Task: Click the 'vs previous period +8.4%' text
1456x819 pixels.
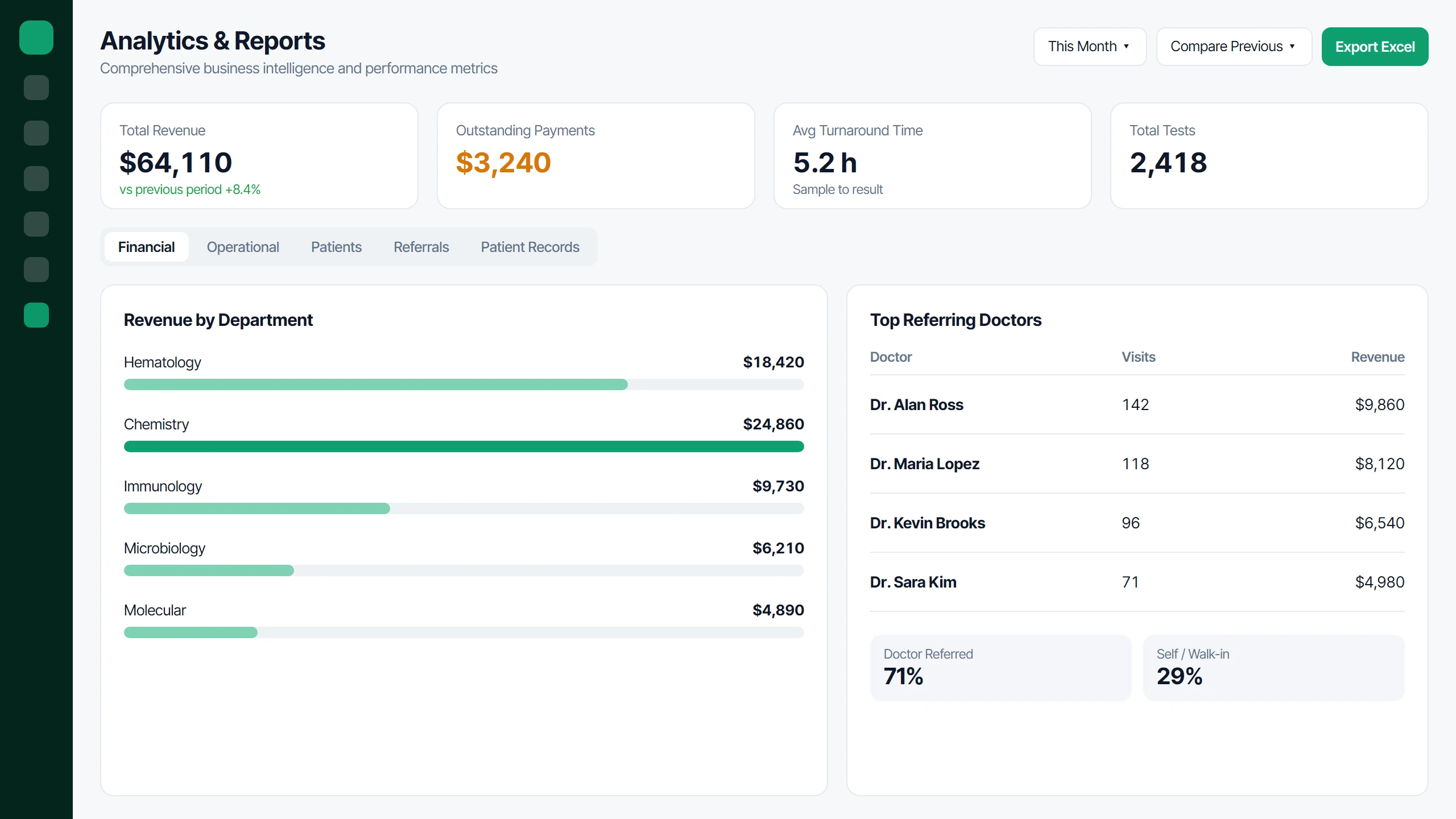Action: click(x=190, y=189)
